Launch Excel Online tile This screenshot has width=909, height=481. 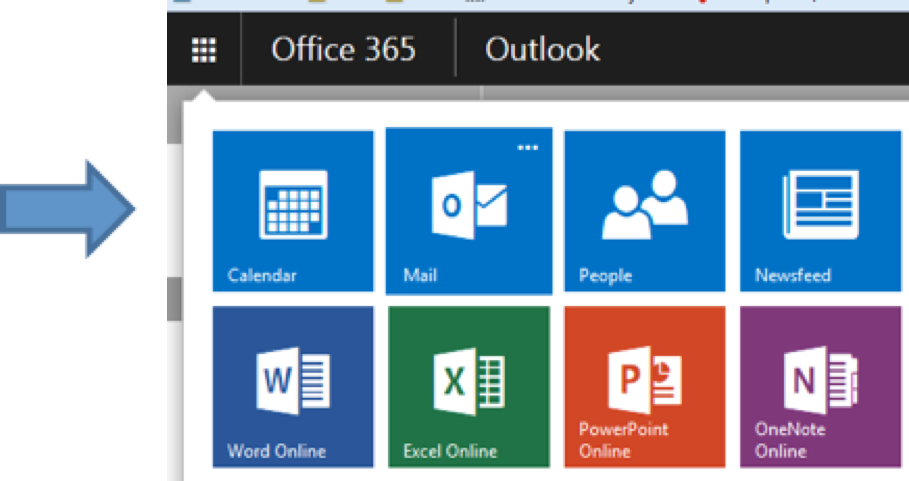click(x=468, y=387)
